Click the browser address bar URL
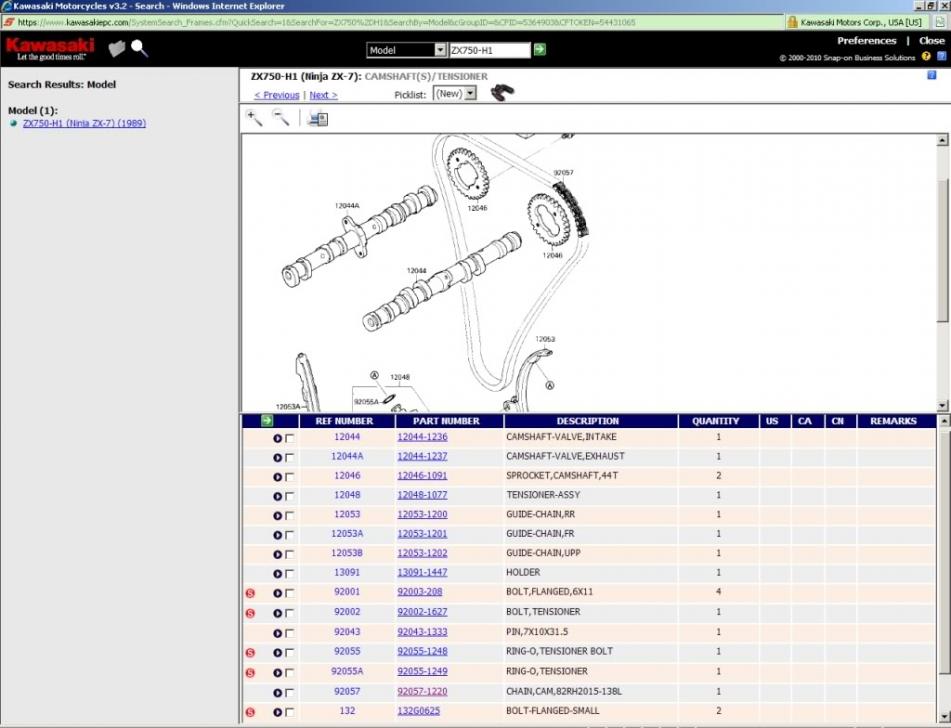 [327, 22]
